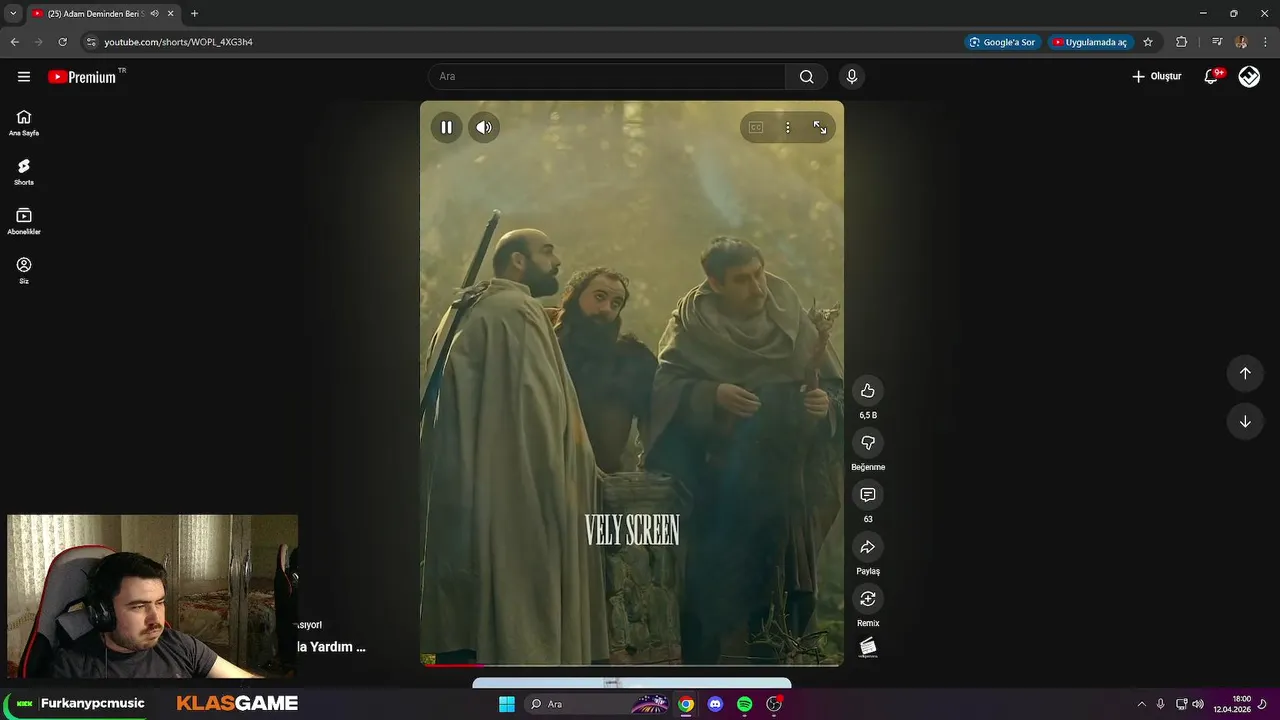The height and width of the screenshot is (720, 1280).
Task: Minimize the Chrome window
Action: coord(1203,13)
